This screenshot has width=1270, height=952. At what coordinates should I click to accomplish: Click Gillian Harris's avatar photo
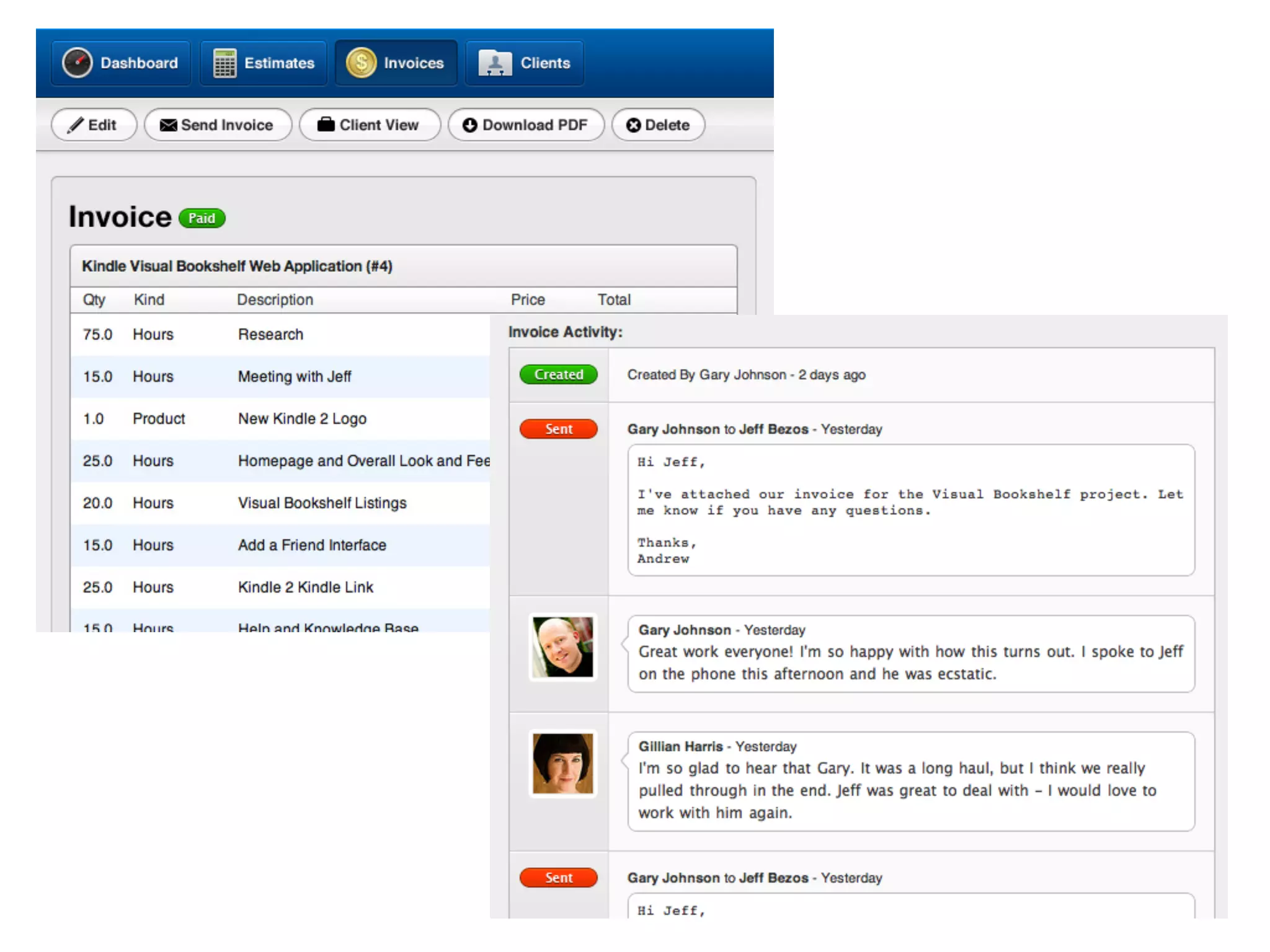(562, 763)
